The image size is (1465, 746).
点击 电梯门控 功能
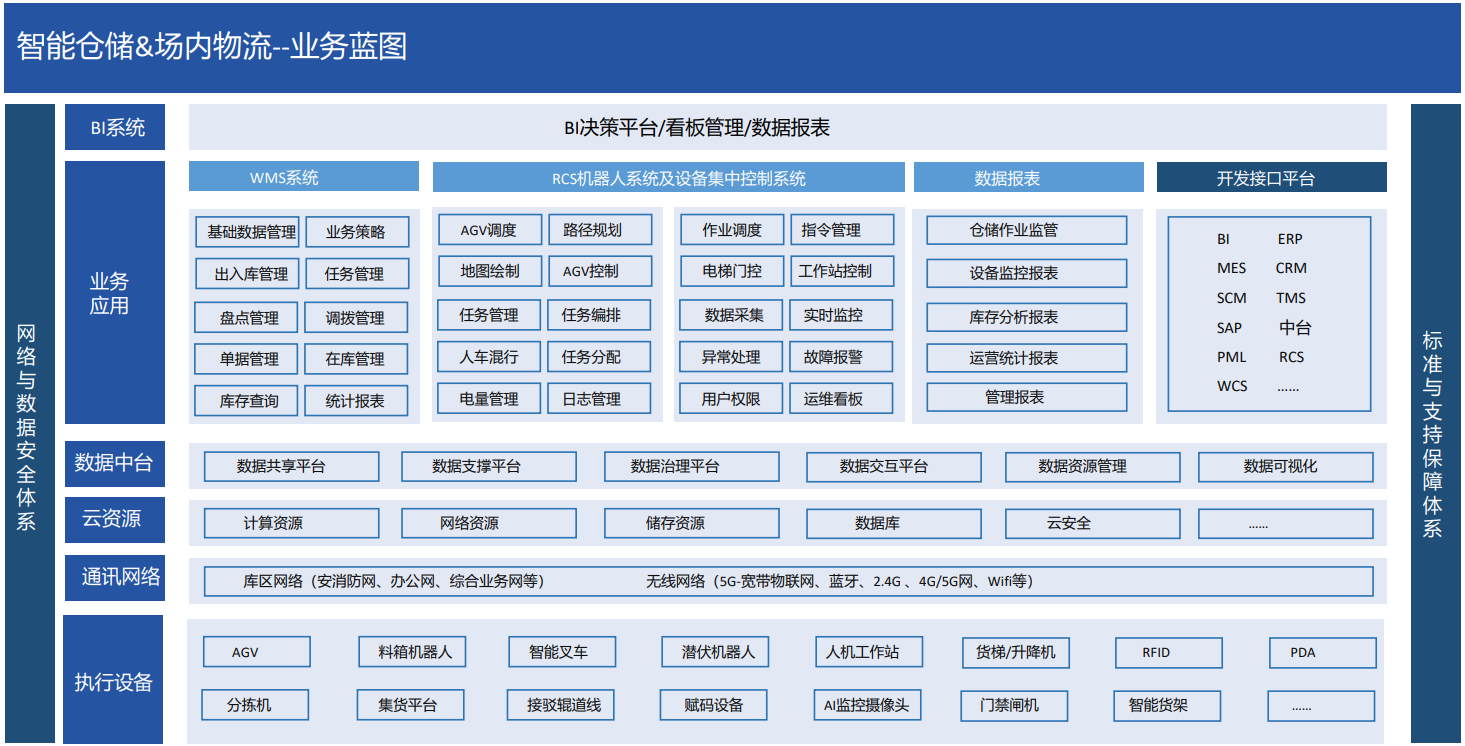[733, 271]
